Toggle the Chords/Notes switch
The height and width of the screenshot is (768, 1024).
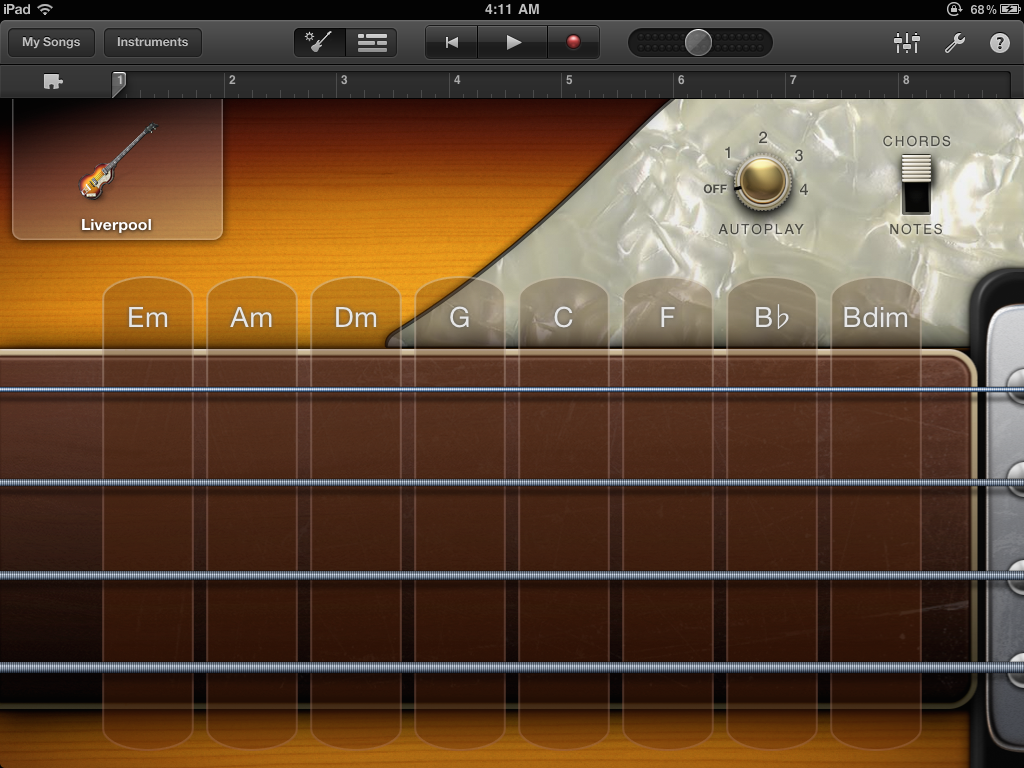click(x=916, y=184)
